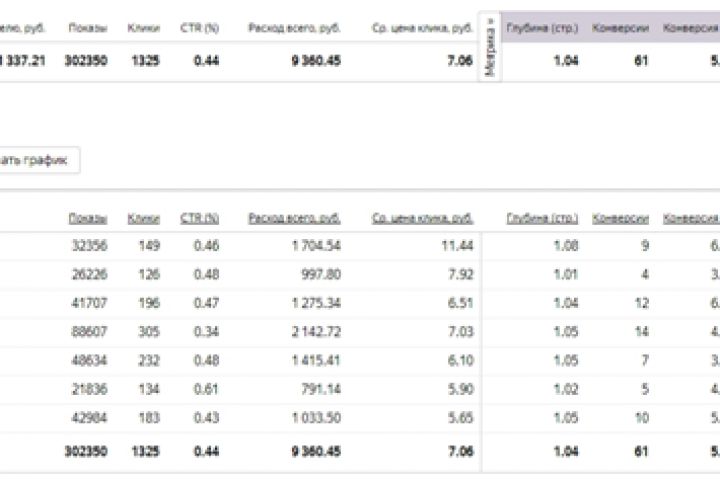The width and height of the screenshot is (720, 480).
Task: Click the average click price 7.92
Action: click(461, 274)
